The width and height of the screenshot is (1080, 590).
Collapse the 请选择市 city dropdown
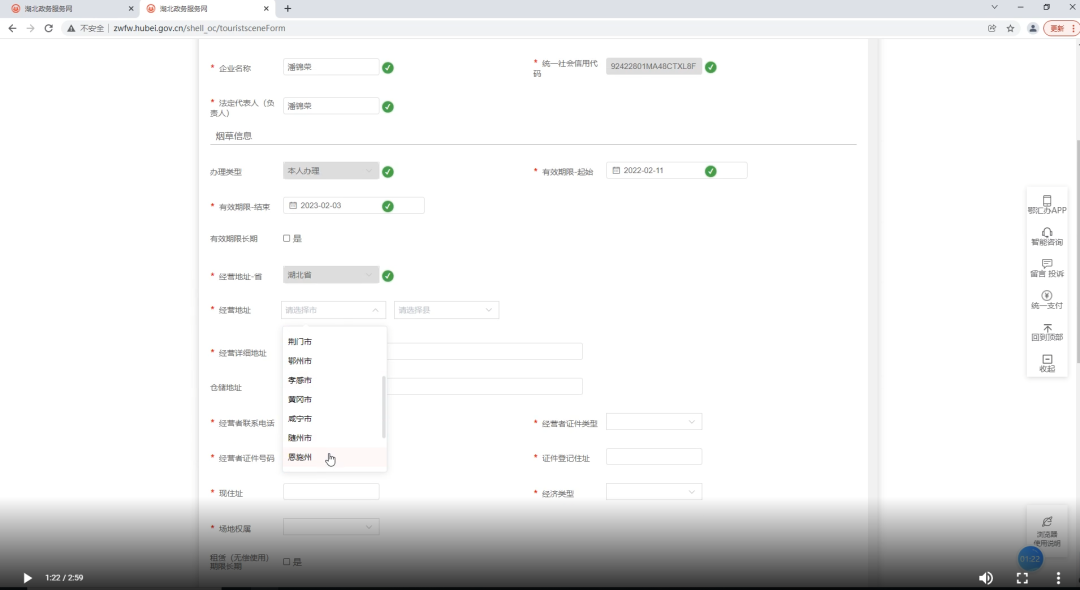coord(333,310)
